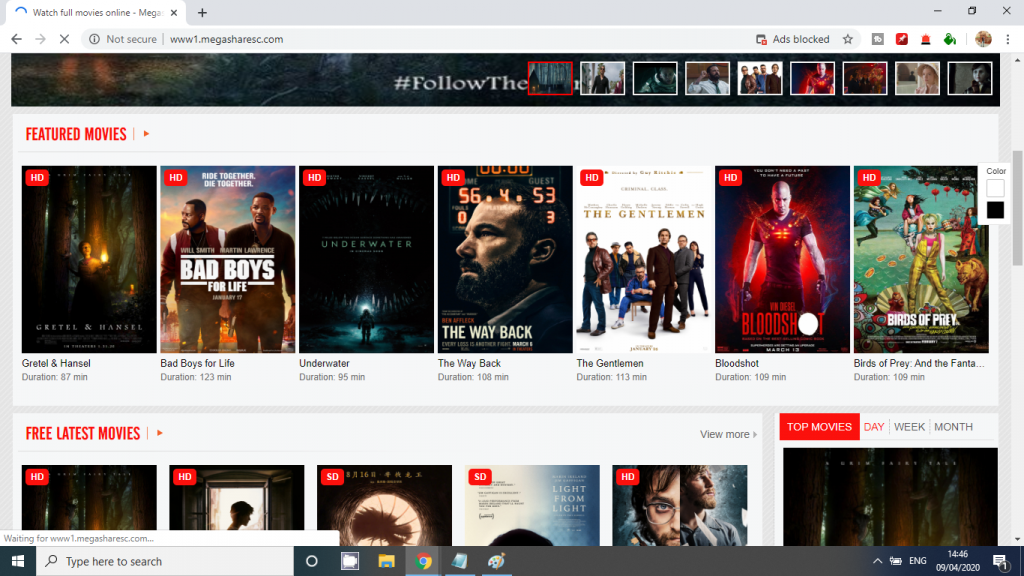The image size is (1024, 576).
Task: Open The Gentlemen movie poster
Action: tap(644, 259)
